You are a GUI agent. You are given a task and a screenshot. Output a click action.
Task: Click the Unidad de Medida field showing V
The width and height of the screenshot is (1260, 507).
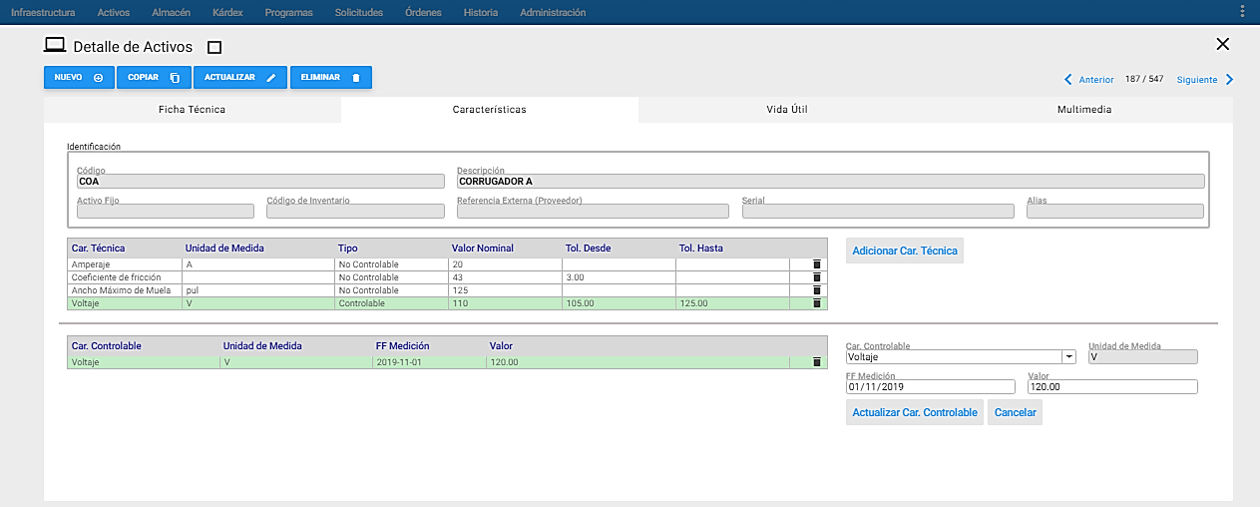[1143, 356]
